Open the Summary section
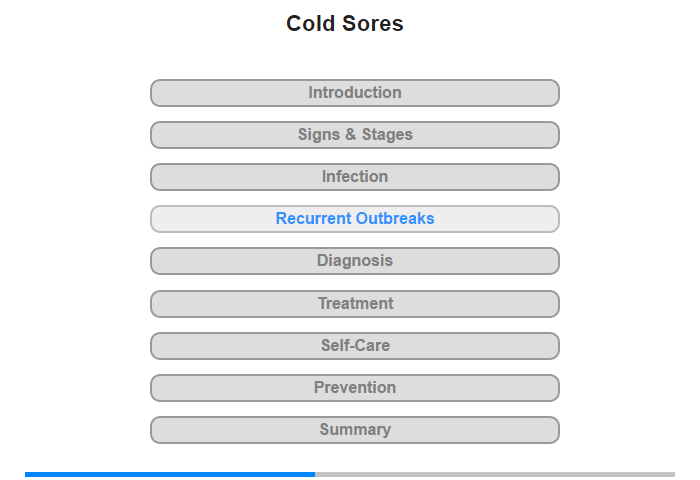 tap(354, 430)
